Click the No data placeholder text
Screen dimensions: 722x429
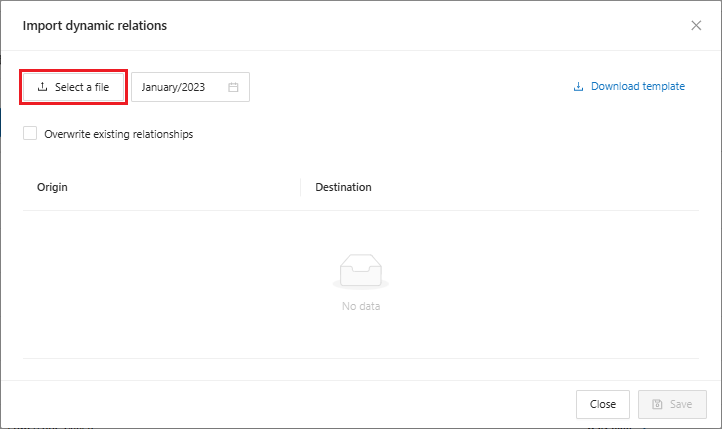(x=361, y=306)
